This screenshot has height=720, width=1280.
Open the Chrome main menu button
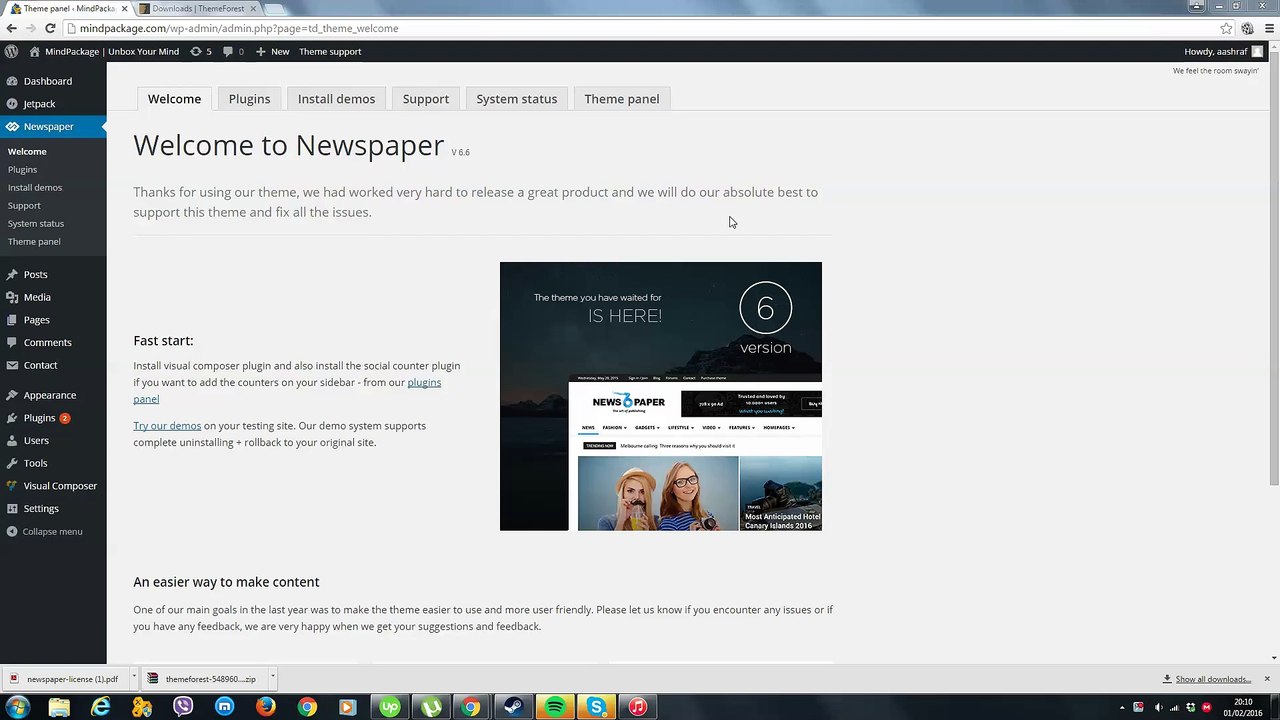click(x=1267, y=28)
